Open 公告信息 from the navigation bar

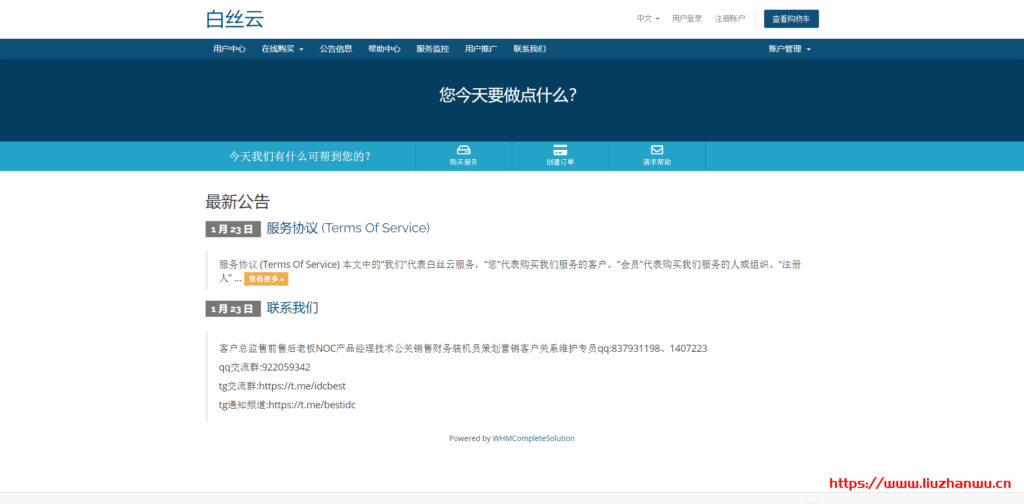[336, 49]
